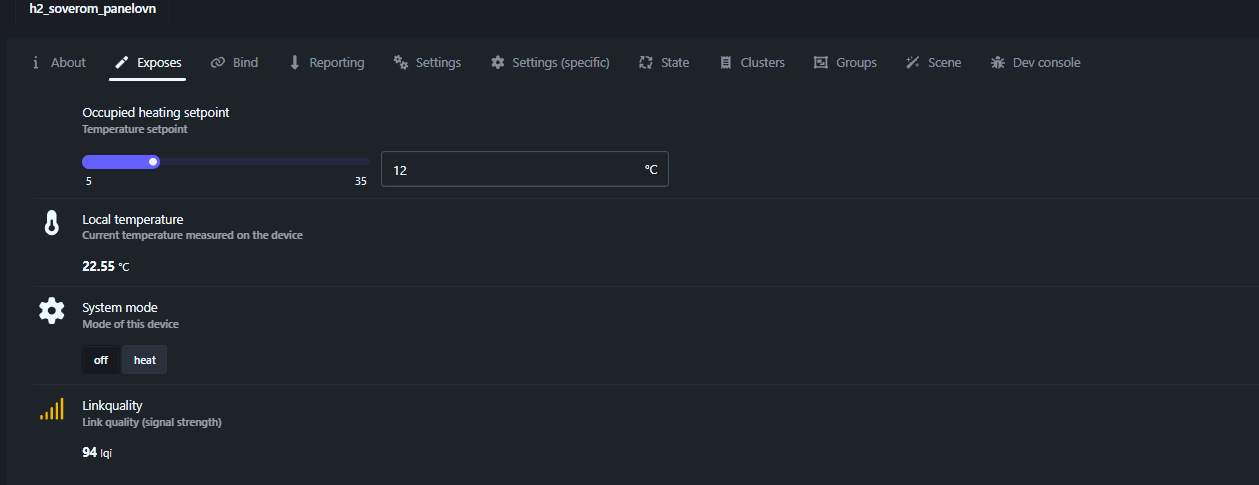Click the info icon beside About
Image resolution: width=1259 pixels, height=485 pixels.
(x=36, y=63)
